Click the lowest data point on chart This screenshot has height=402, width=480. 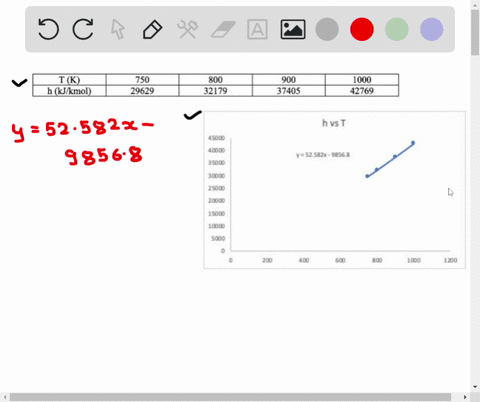(x=367, y=176)
